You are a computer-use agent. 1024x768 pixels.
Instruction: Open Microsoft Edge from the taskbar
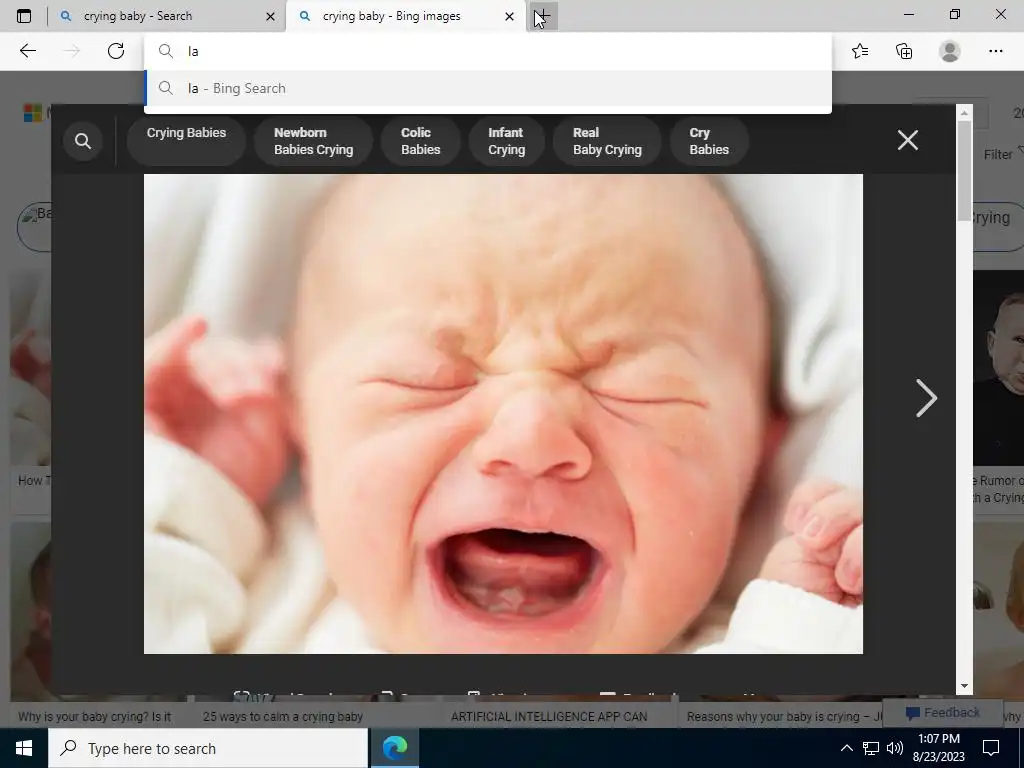(394, 748)
